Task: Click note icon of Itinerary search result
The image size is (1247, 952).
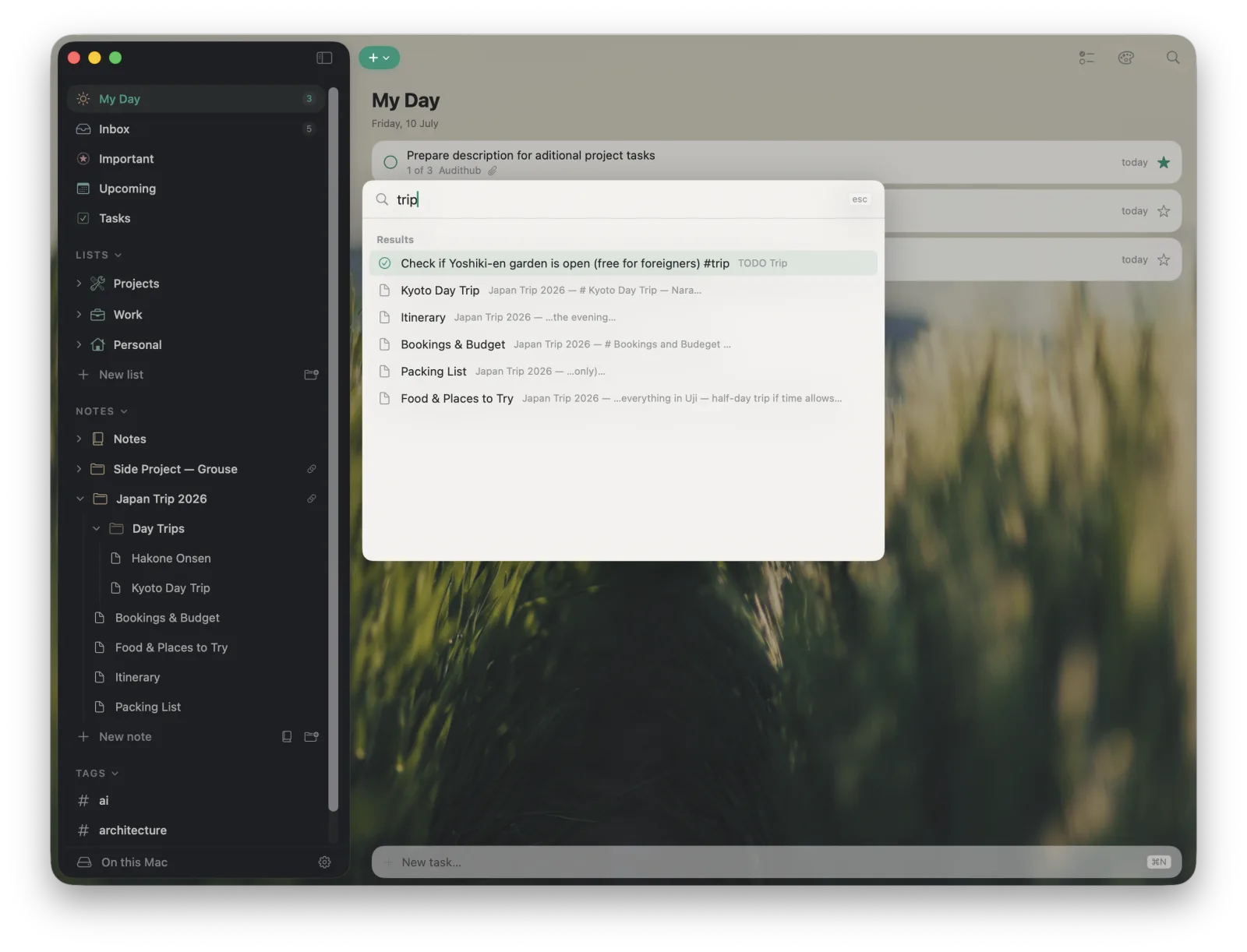Action: tap(384, 317)
